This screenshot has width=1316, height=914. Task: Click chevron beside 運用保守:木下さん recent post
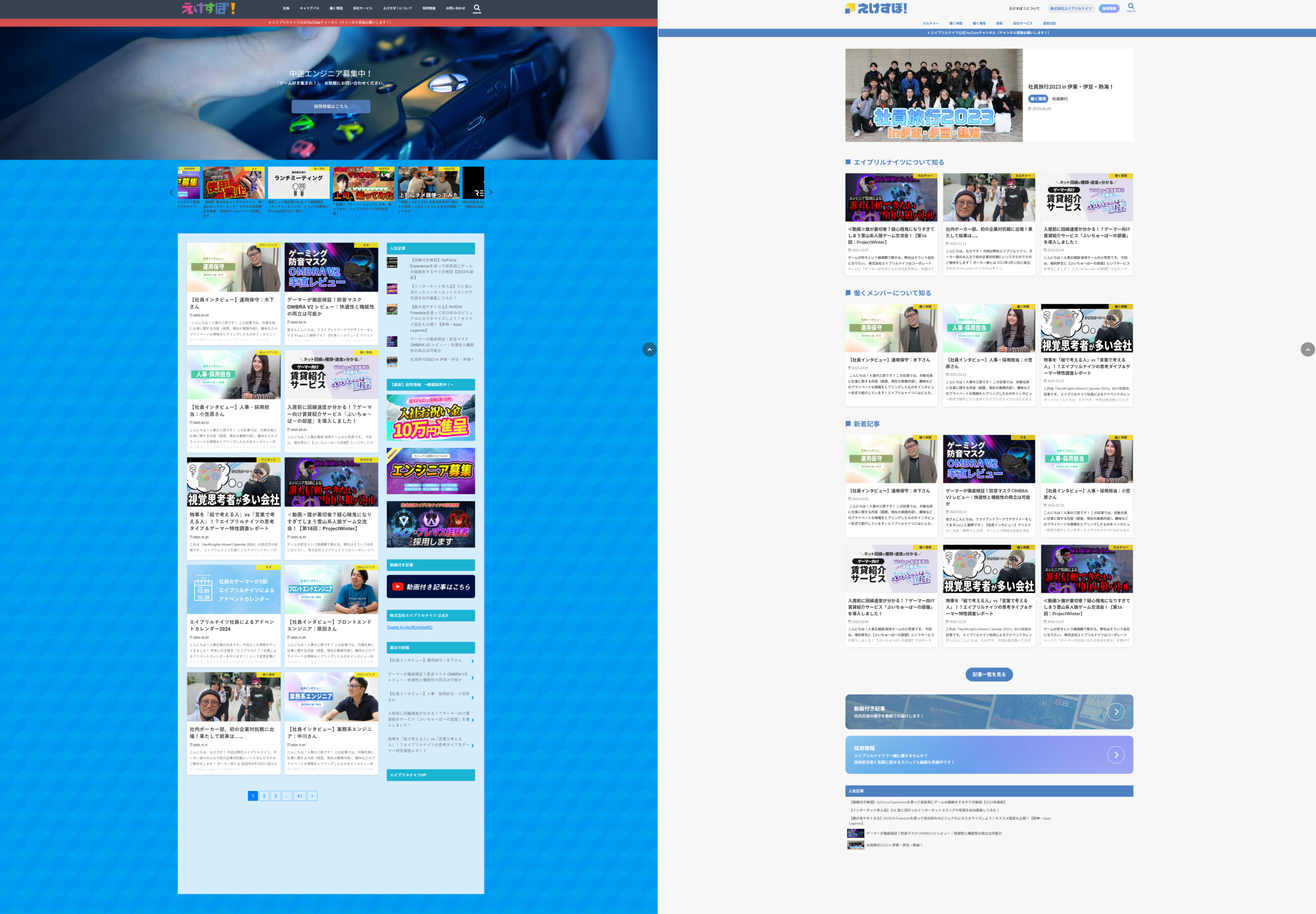click(472, 662)
